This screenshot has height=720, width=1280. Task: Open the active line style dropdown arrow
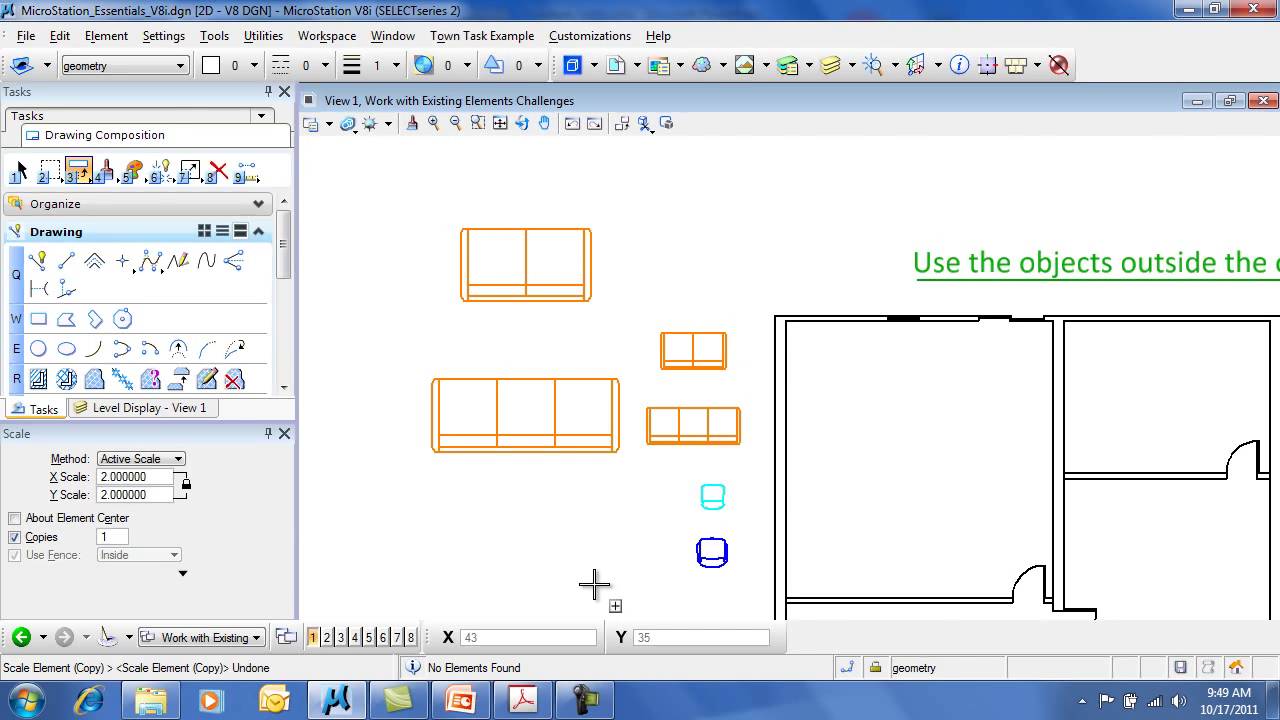(325, 65)
